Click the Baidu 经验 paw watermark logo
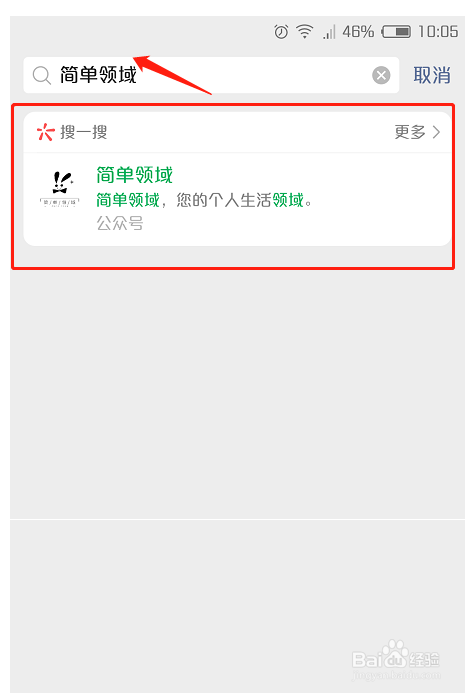This screenshot has width=469, height=693. (x=396, y=659)
